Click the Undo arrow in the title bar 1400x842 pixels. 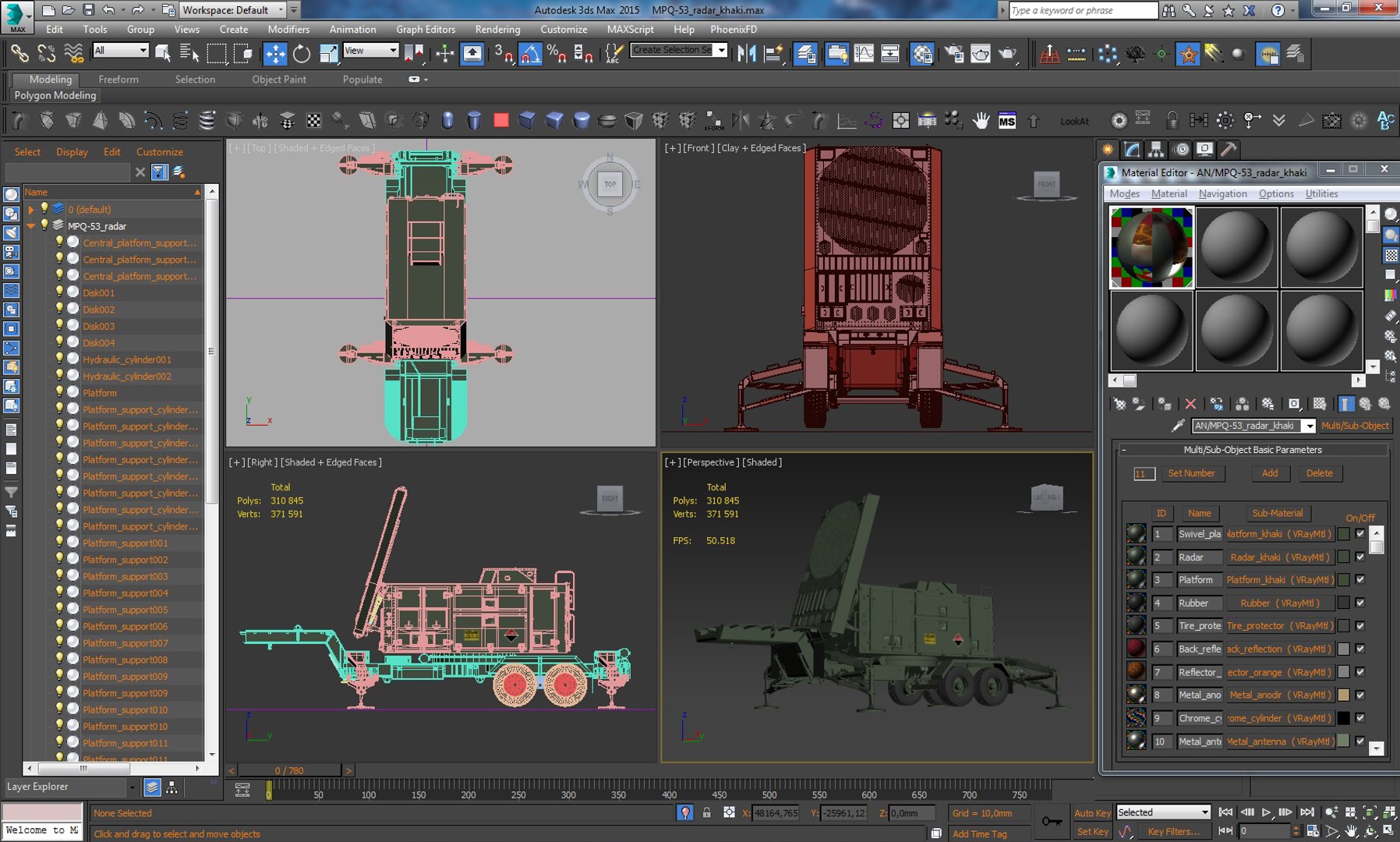[x=109, y=10]
